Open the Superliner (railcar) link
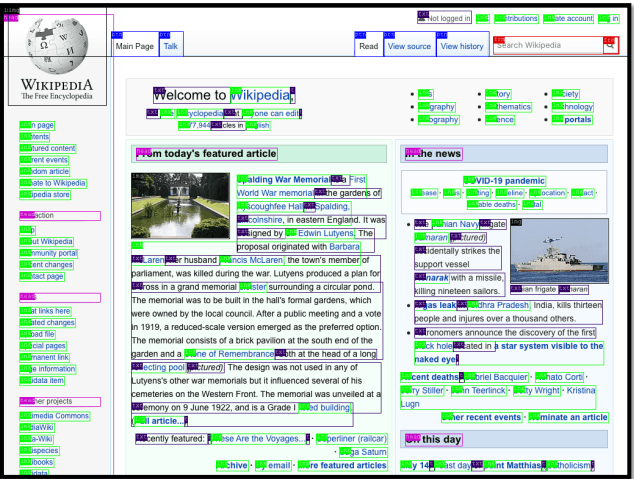Viewport: 634px width, 479px height. pyautogui.click(x=352, y=439)
